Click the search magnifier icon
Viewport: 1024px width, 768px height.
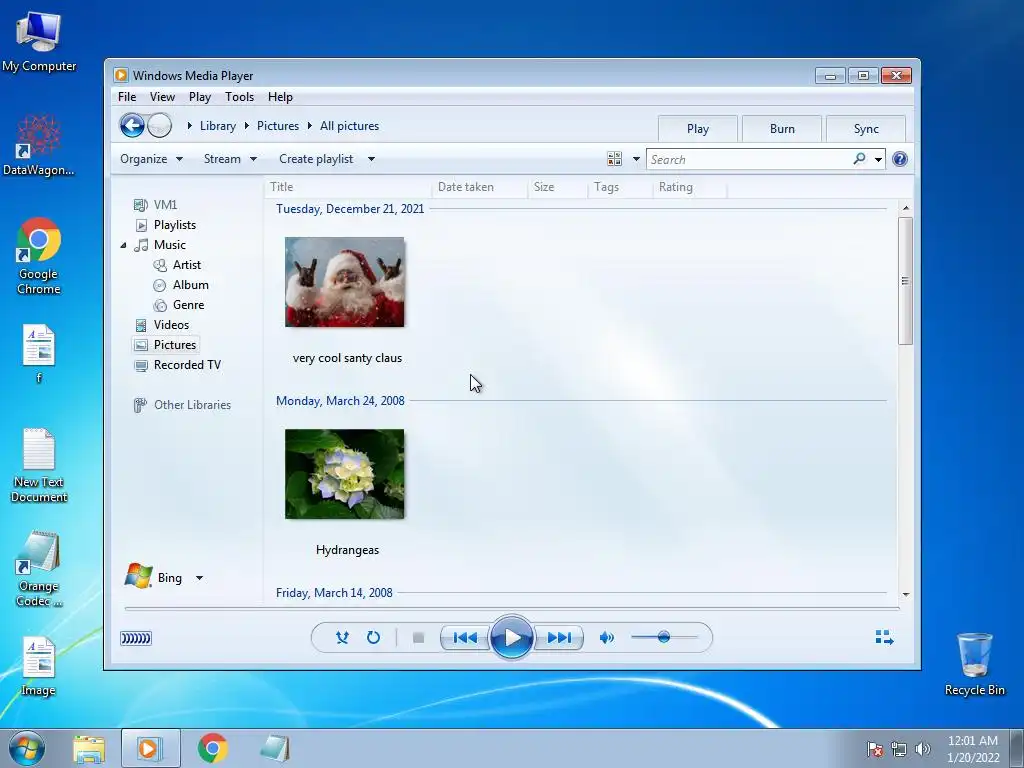pos(859,159)
